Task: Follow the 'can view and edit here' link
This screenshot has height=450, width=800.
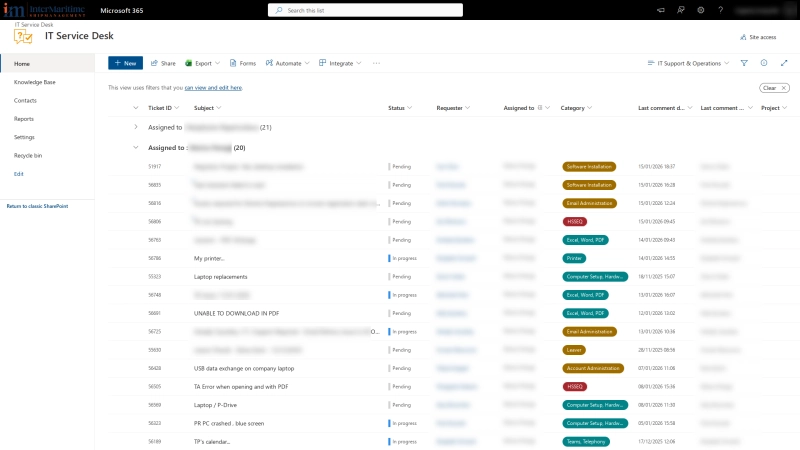Action: (213, 88)
